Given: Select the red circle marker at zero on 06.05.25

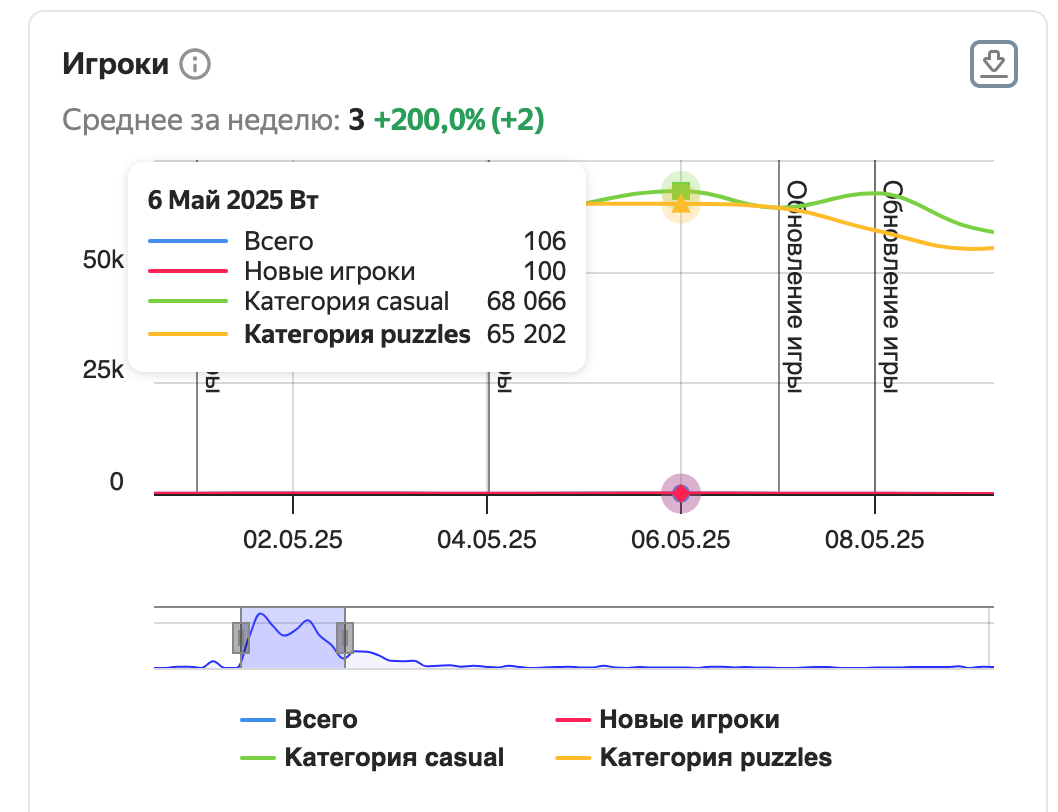Looking at the screenshot, I should click(x=681, y=493).
